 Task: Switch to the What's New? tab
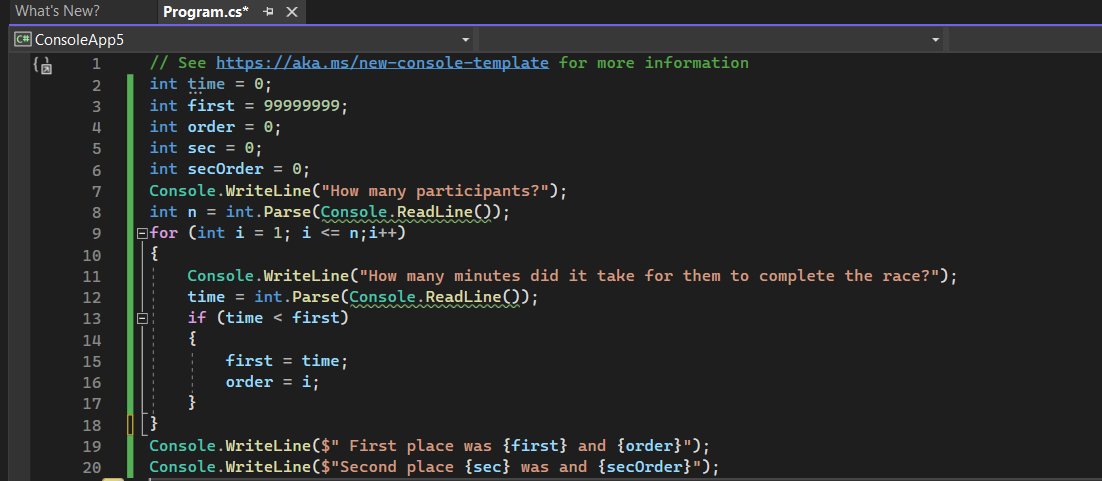pos(58,11)
